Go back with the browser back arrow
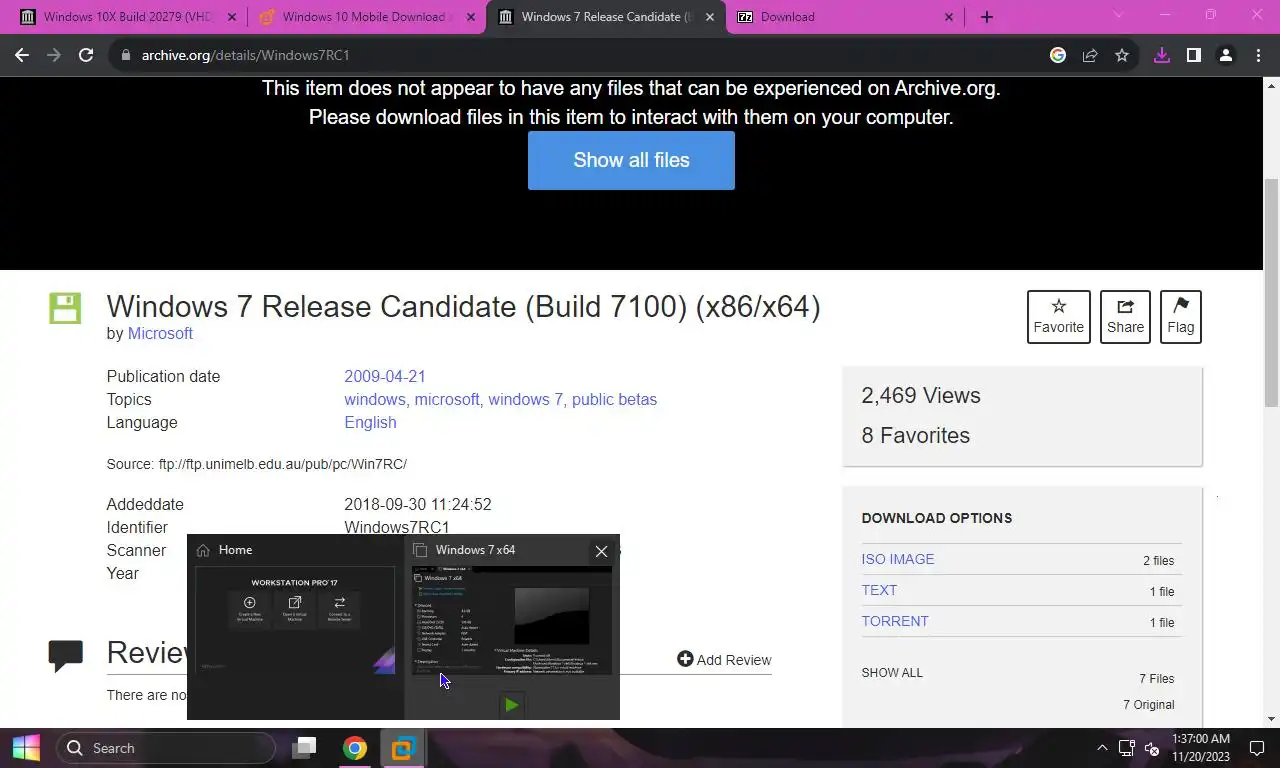Viewport: 1280px width, 768px height. [x=22, y=55]
